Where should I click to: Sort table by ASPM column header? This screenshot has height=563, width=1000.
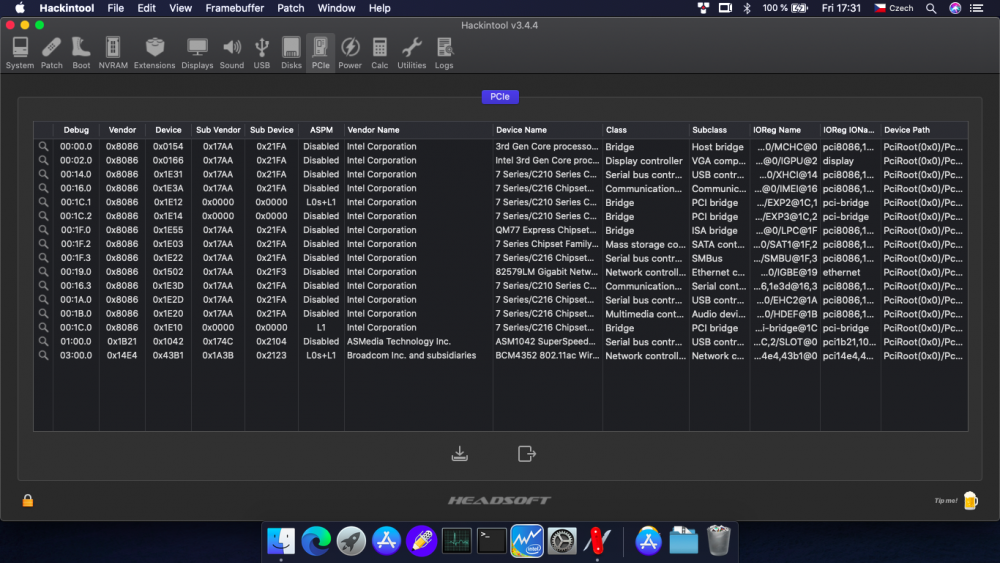tap(321, 130)
